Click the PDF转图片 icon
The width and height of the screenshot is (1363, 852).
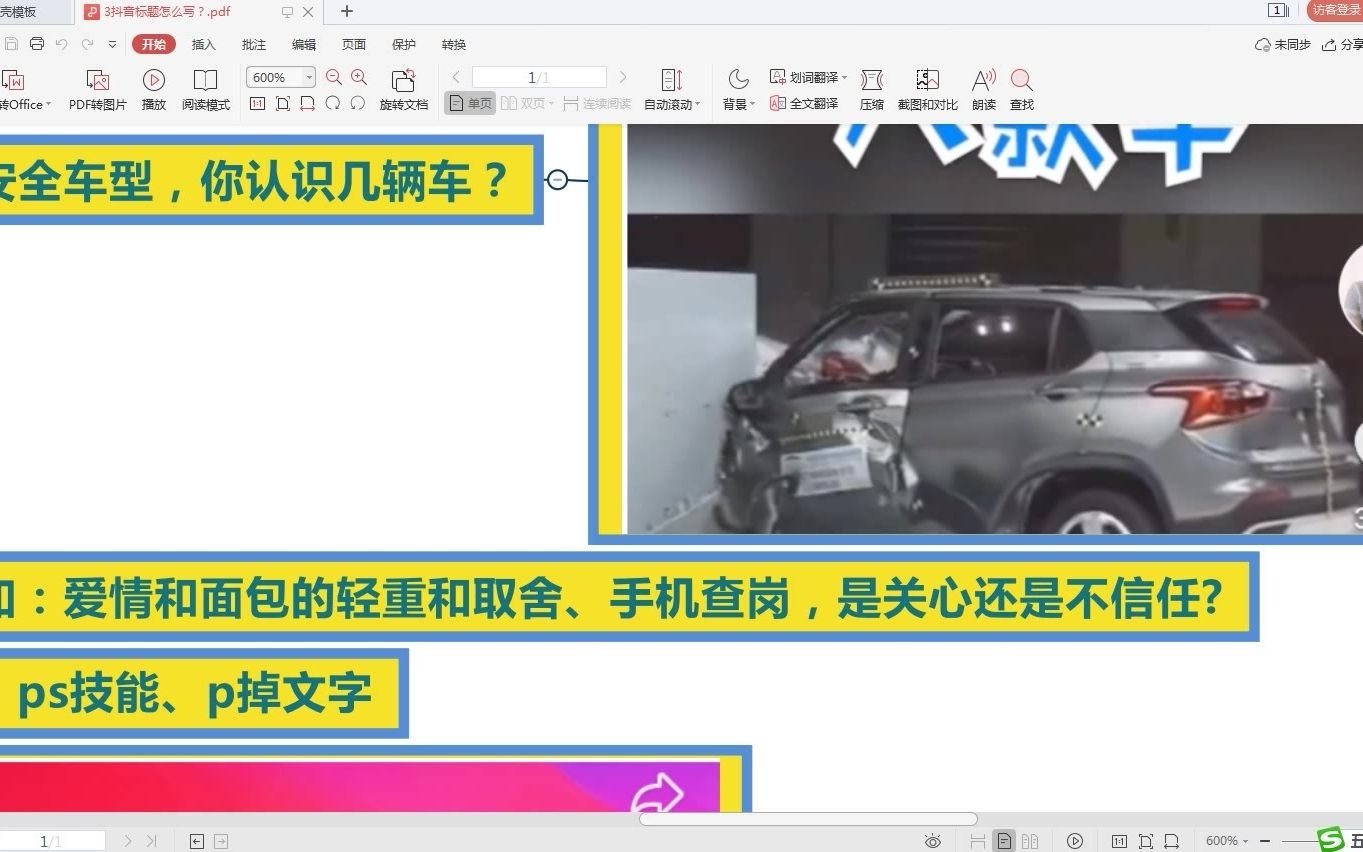pyautogui.click(x=97, y=81)
